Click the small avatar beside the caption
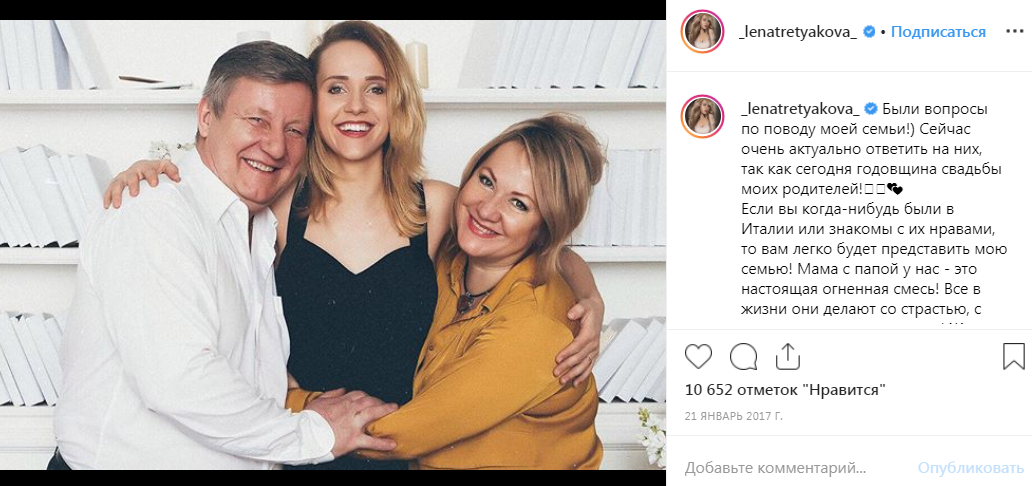This screenshot has width=1032, height=486. [x=703, y=116]
